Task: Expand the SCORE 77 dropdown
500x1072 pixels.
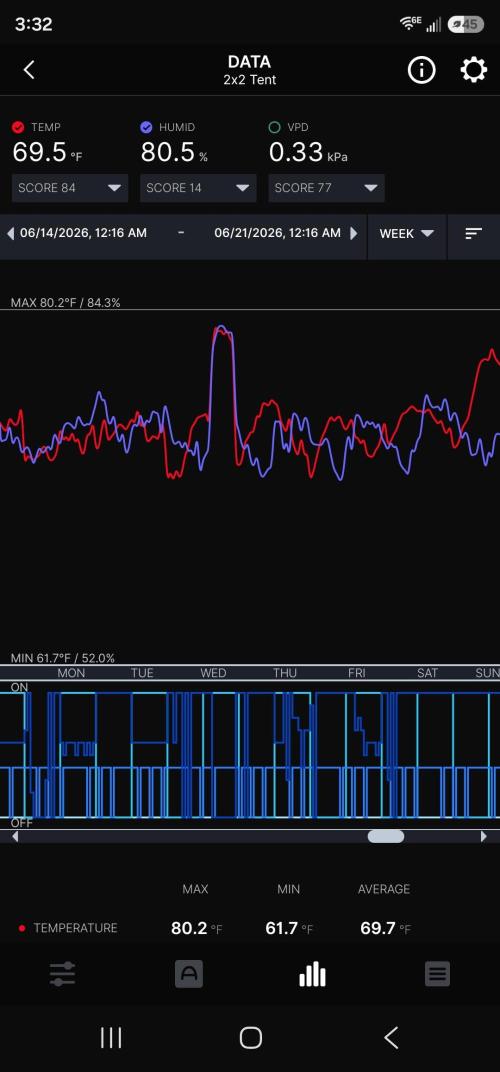Action: click(326, 188)
